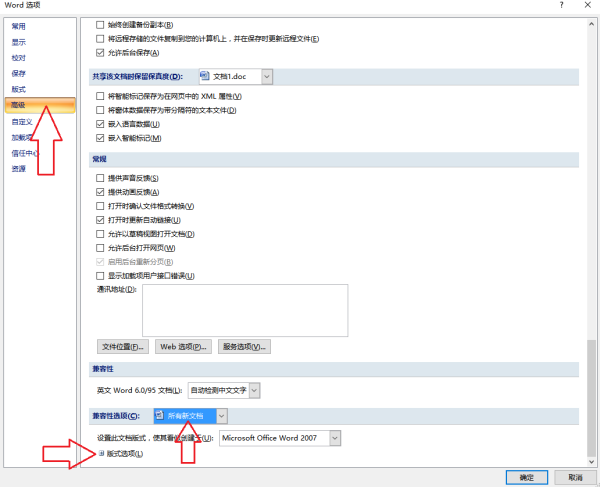Enable 显示加载项用户接口错误 checkbox
This screenshot has height=487, width=600.
[100, 276]
